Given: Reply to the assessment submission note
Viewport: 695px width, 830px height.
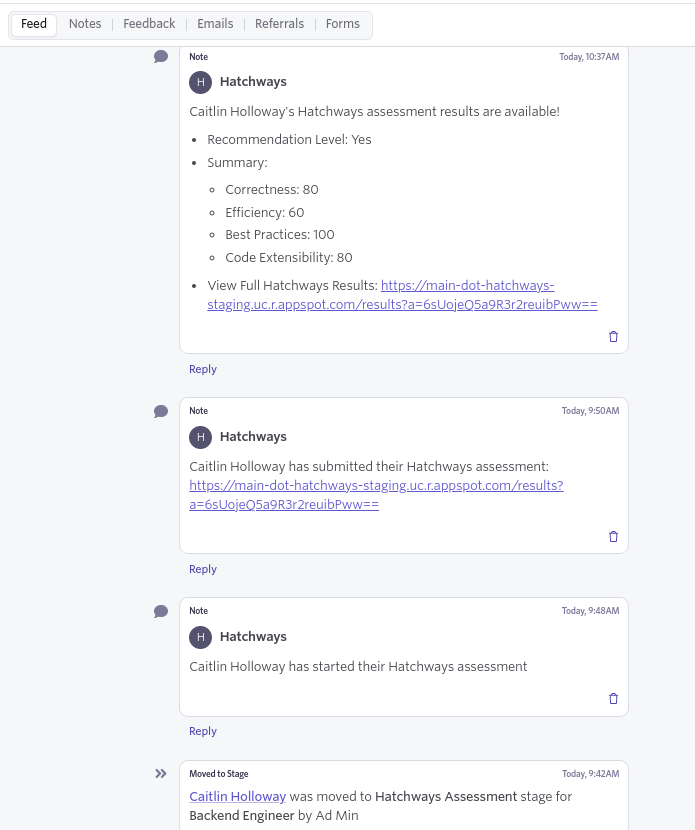Looking at the screenshot, I should (x=203, y=569).
